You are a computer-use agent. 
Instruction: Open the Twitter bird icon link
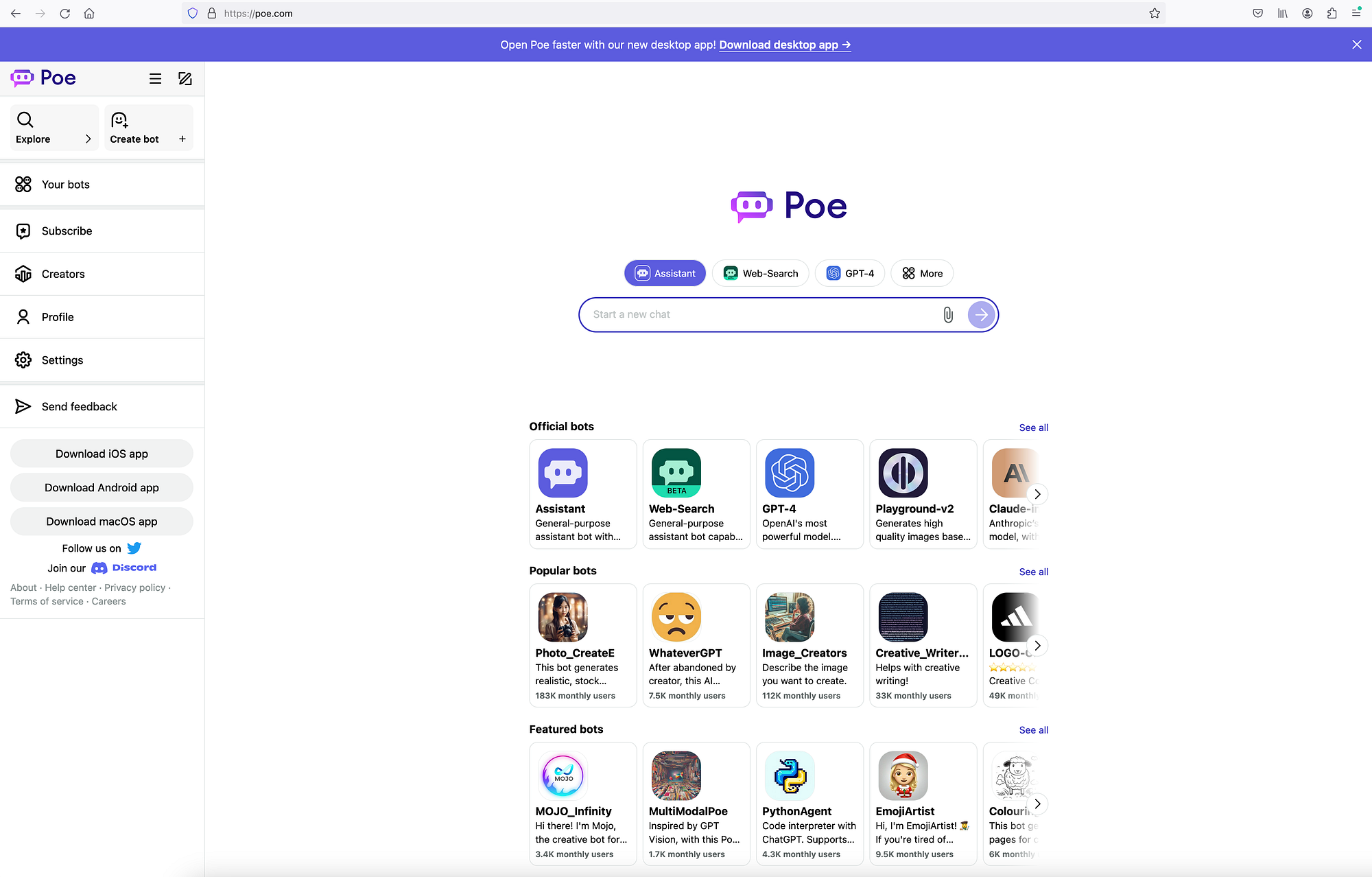[134, 548]
